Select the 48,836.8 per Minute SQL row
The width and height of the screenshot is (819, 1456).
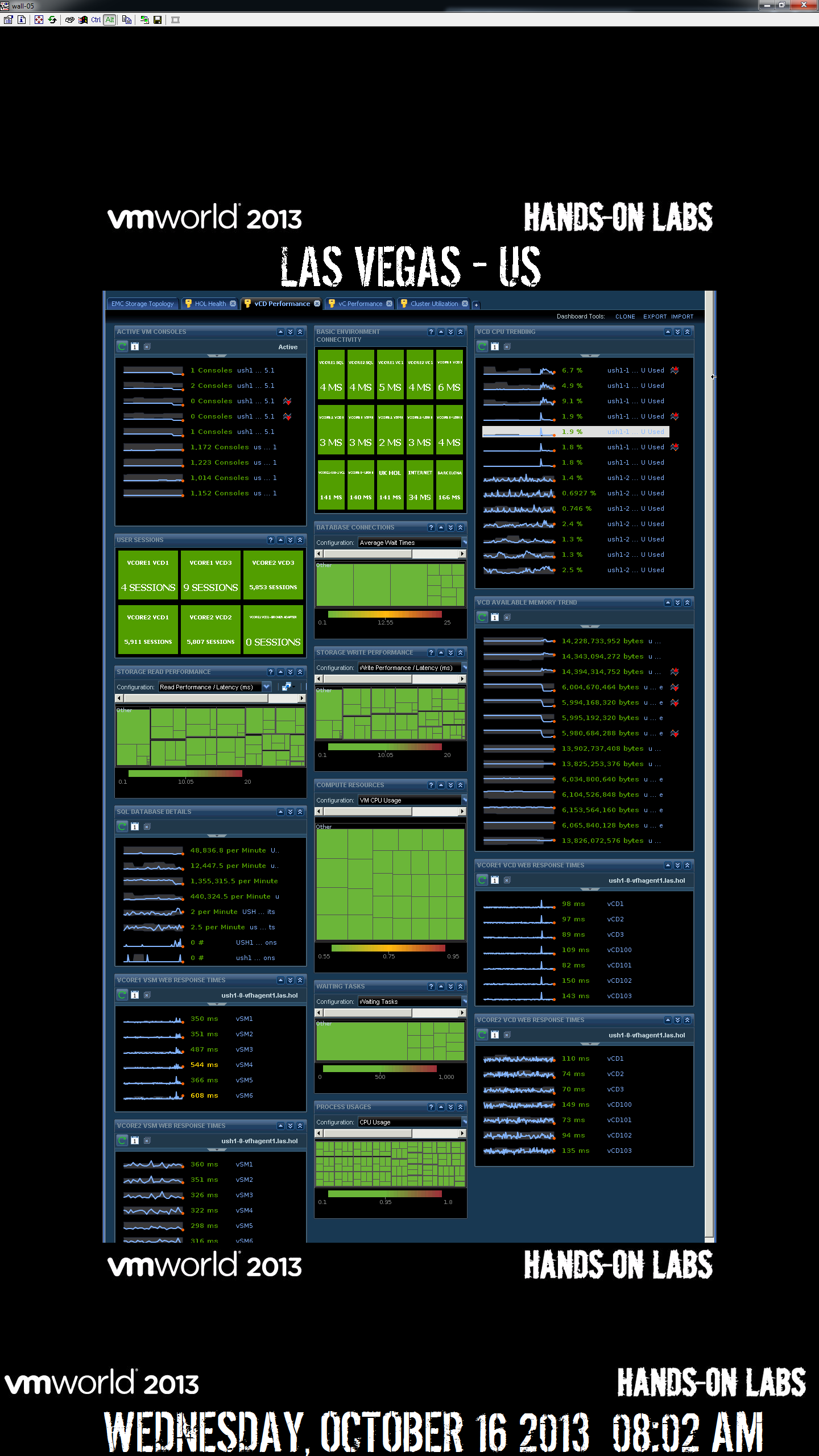click(202, 850)
